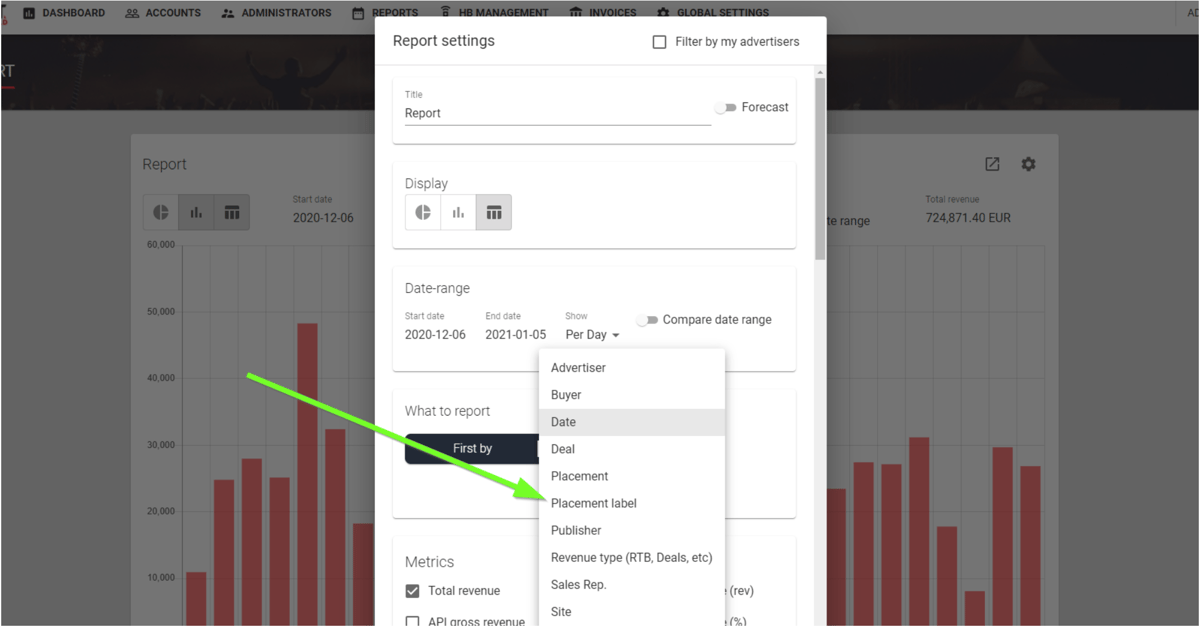The width and height of the screenshot is (1200, 627).
Task: Toggle the Forecast switch
Action: 725,108
